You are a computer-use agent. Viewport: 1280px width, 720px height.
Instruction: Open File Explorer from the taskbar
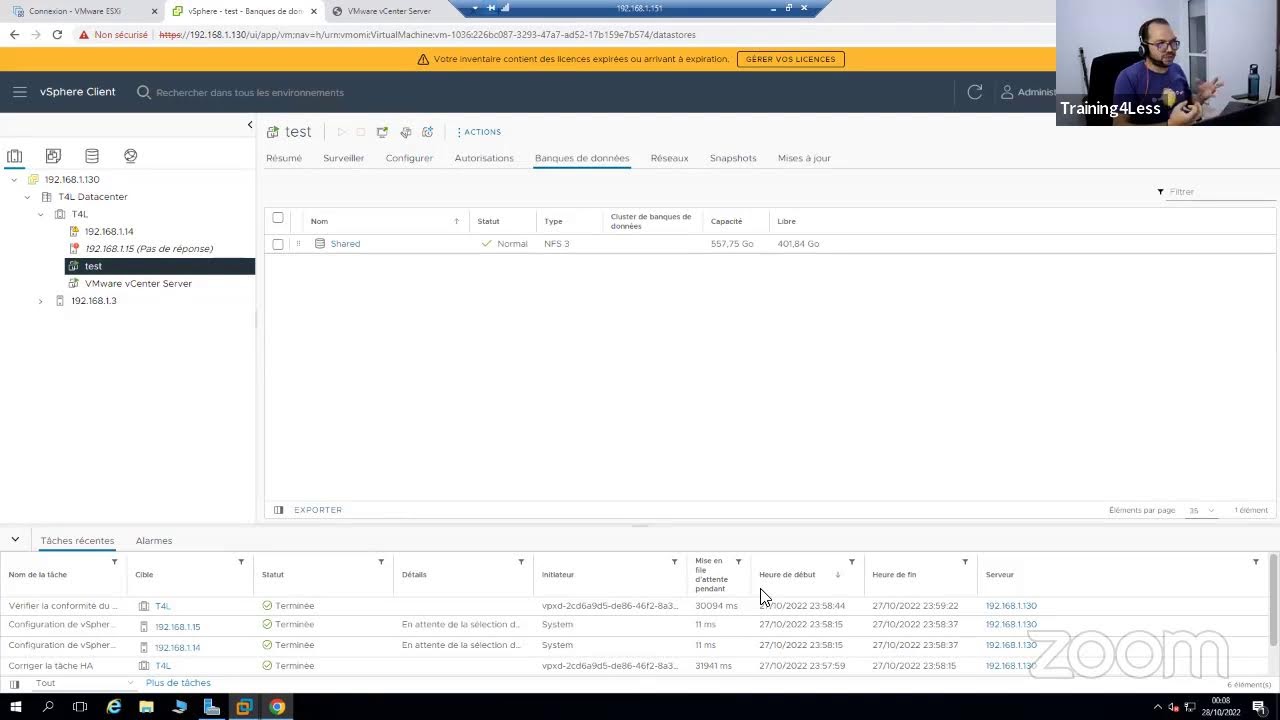tap(146, 707)
